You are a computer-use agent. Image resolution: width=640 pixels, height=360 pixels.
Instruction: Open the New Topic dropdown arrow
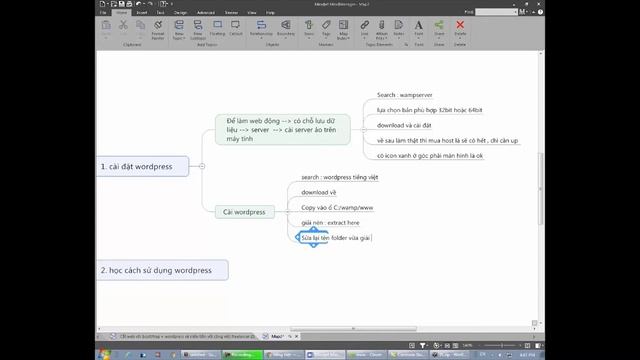tap(184, 38)
